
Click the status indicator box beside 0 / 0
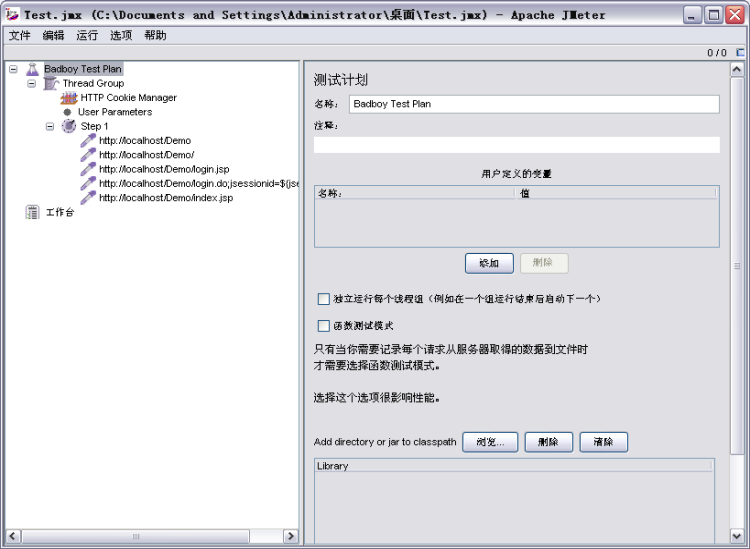(x=740, y=52)
